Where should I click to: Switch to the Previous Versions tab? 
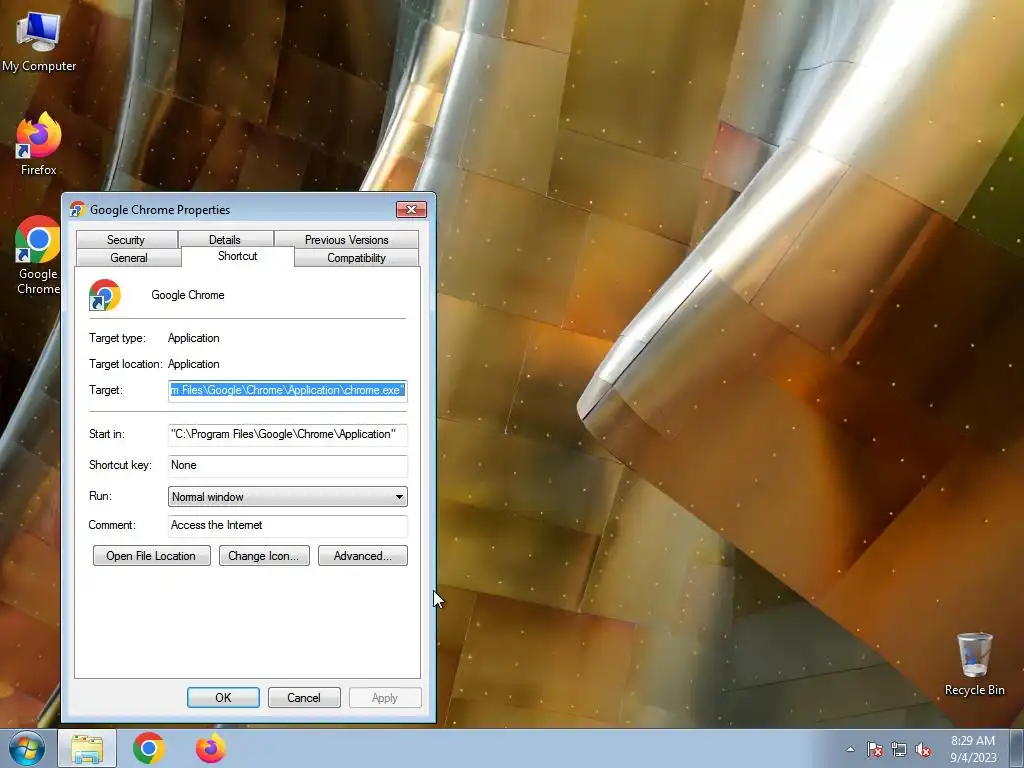click(346, 240)
